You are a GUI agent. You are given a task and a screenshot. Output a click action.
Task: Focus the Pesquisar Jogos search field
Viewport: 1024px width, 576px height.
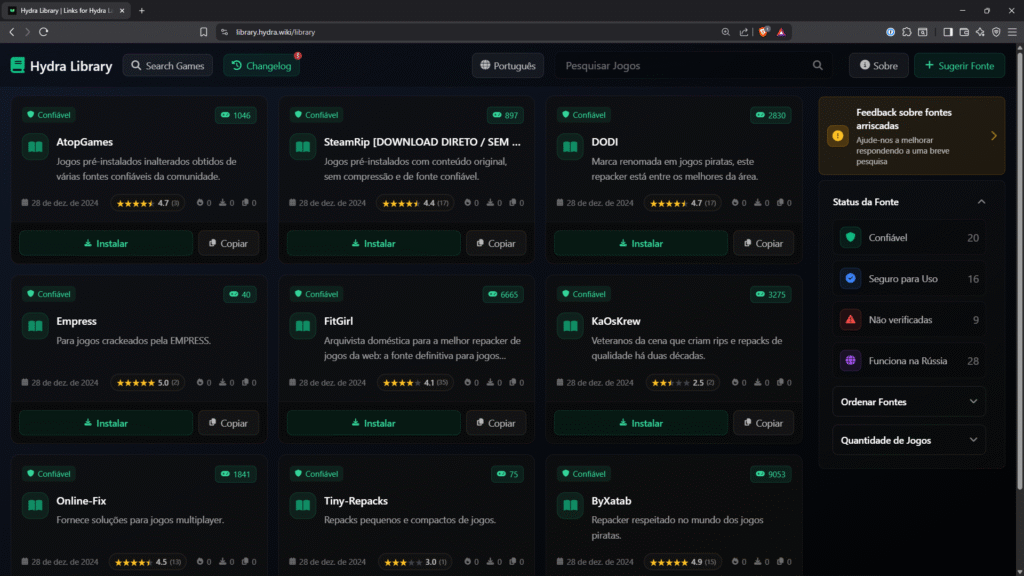click(x=694, y=66)
